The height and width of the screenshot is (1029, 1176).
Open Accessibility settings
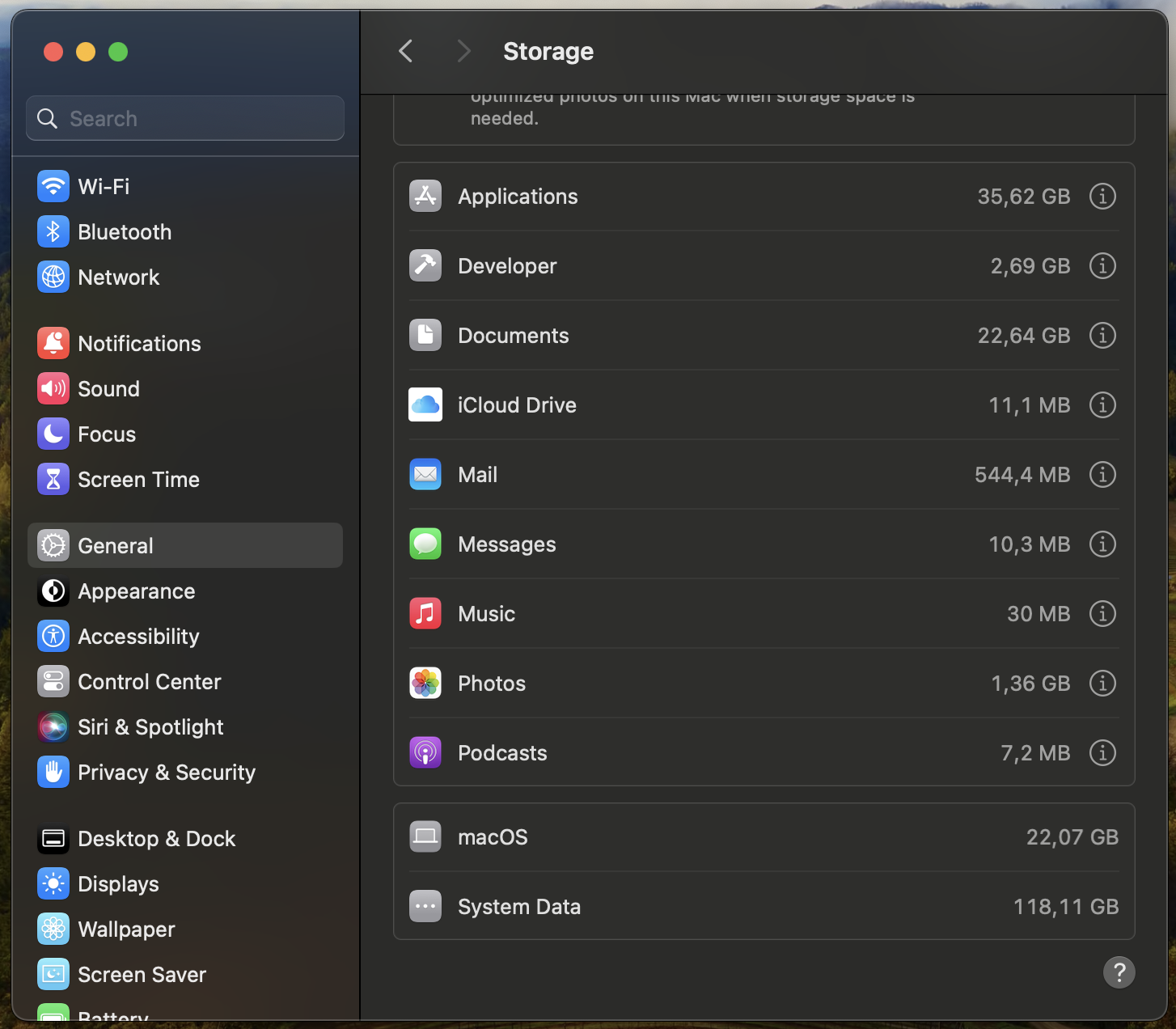pos(185,636)
